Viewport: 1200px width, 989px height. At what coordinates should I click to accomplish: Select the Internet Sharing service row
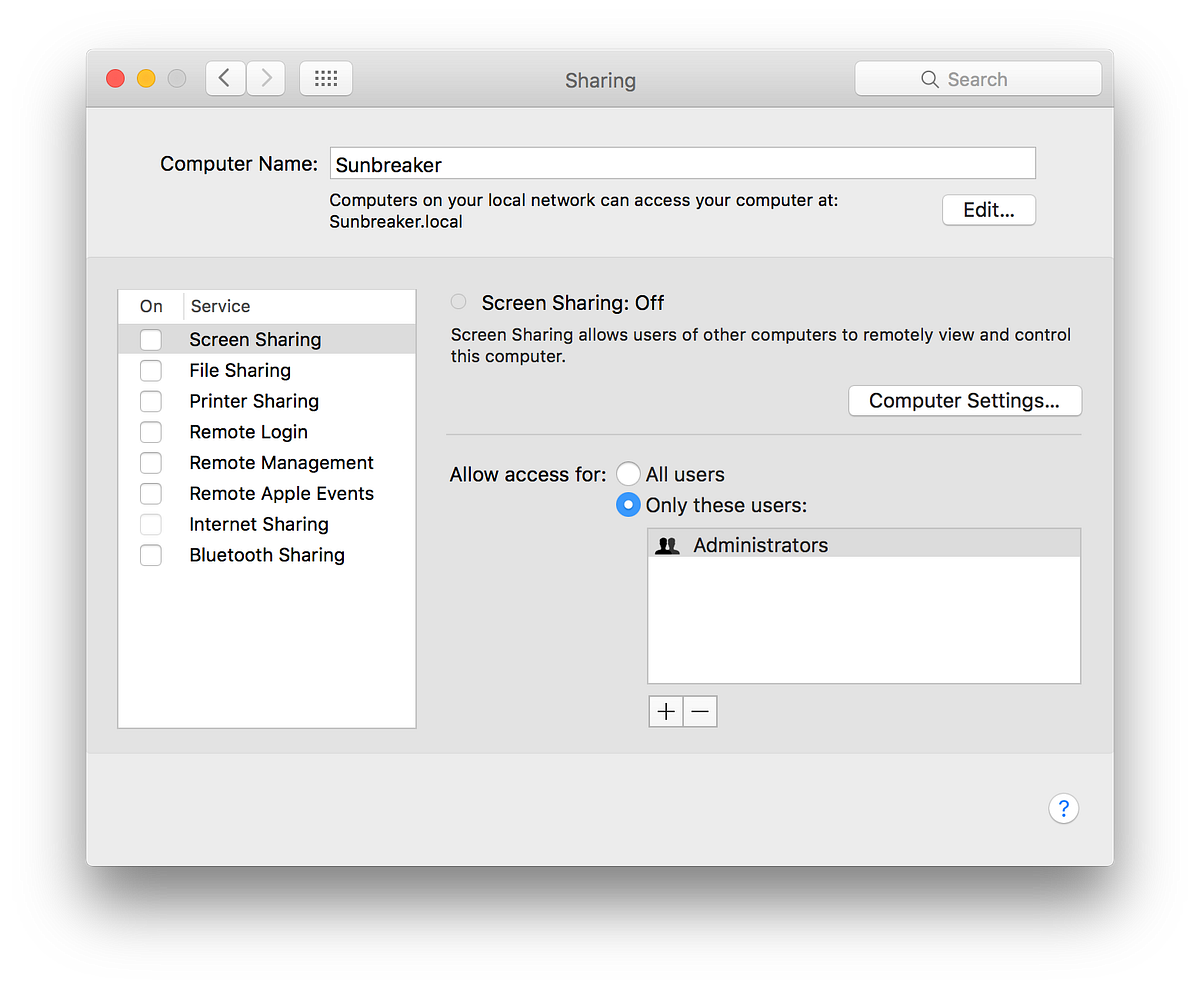pyautogui.click(x=258, y=524)
